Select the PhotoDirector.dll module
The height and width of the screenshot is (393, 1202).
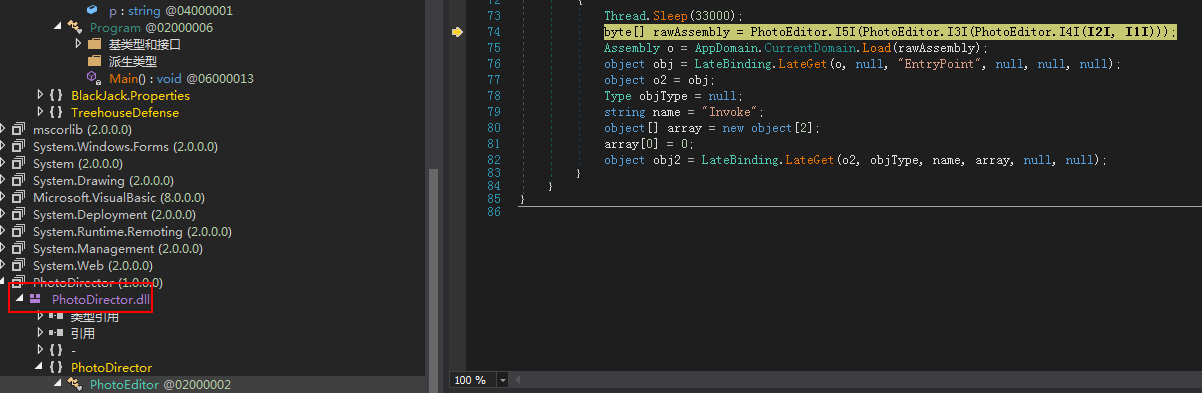click(x=102, y=299)
